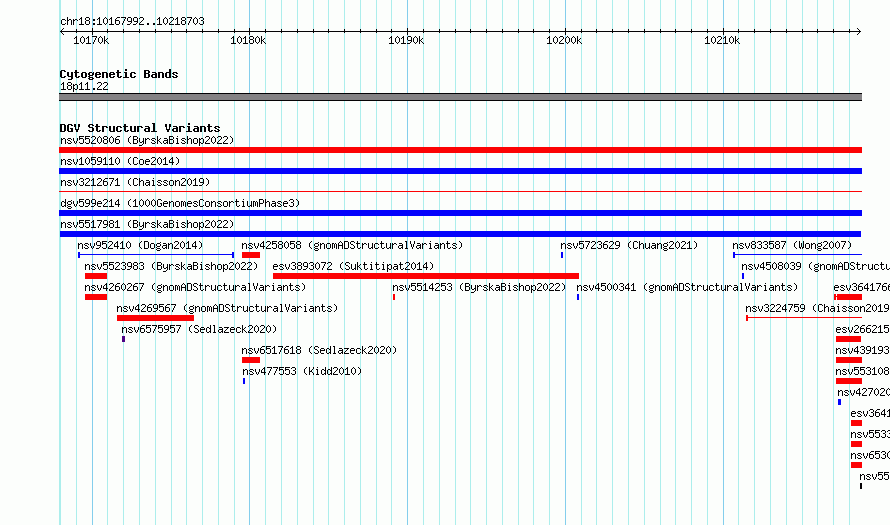Screen dimensions: 890x525
Task: Open nsv5523983 (ByrskaBishop2022) label
Action: (171, 266)
